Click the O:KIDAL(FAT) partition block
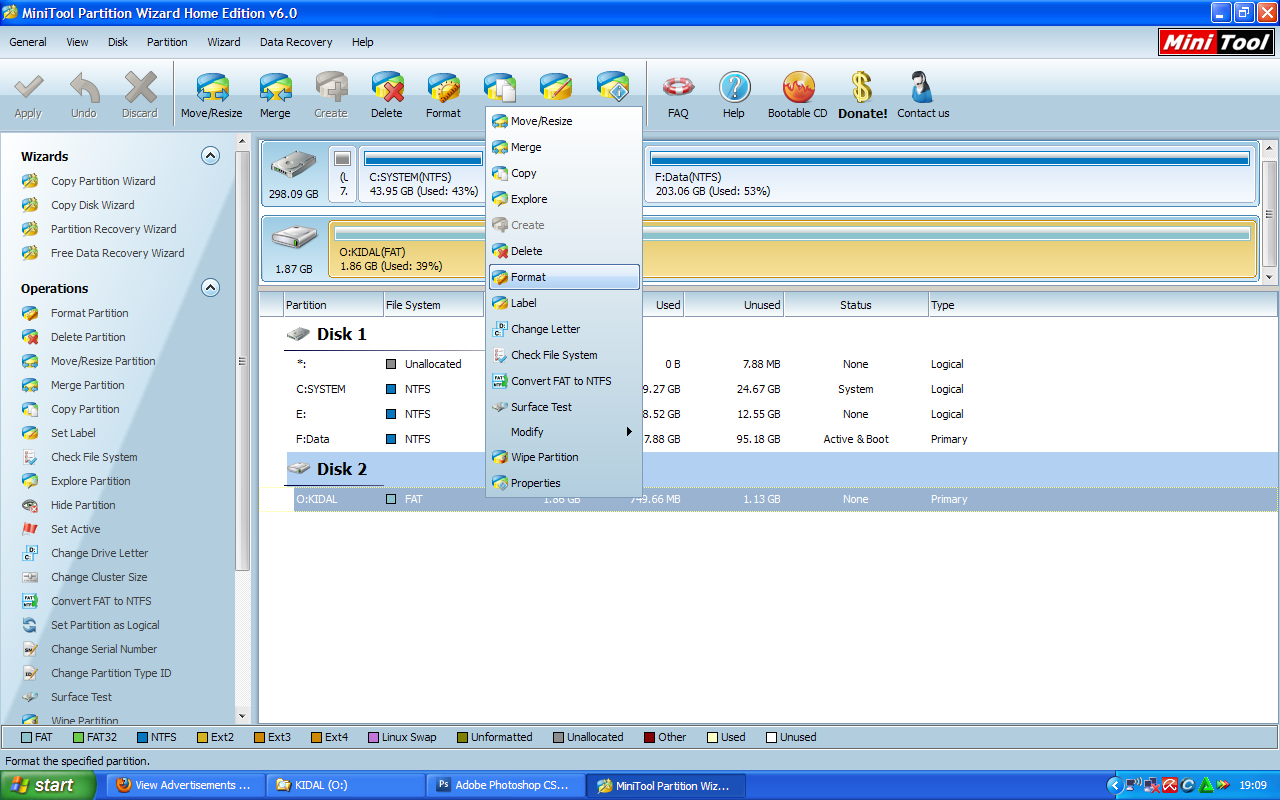Screen dimensions: 1280x800 coord(792,249)
